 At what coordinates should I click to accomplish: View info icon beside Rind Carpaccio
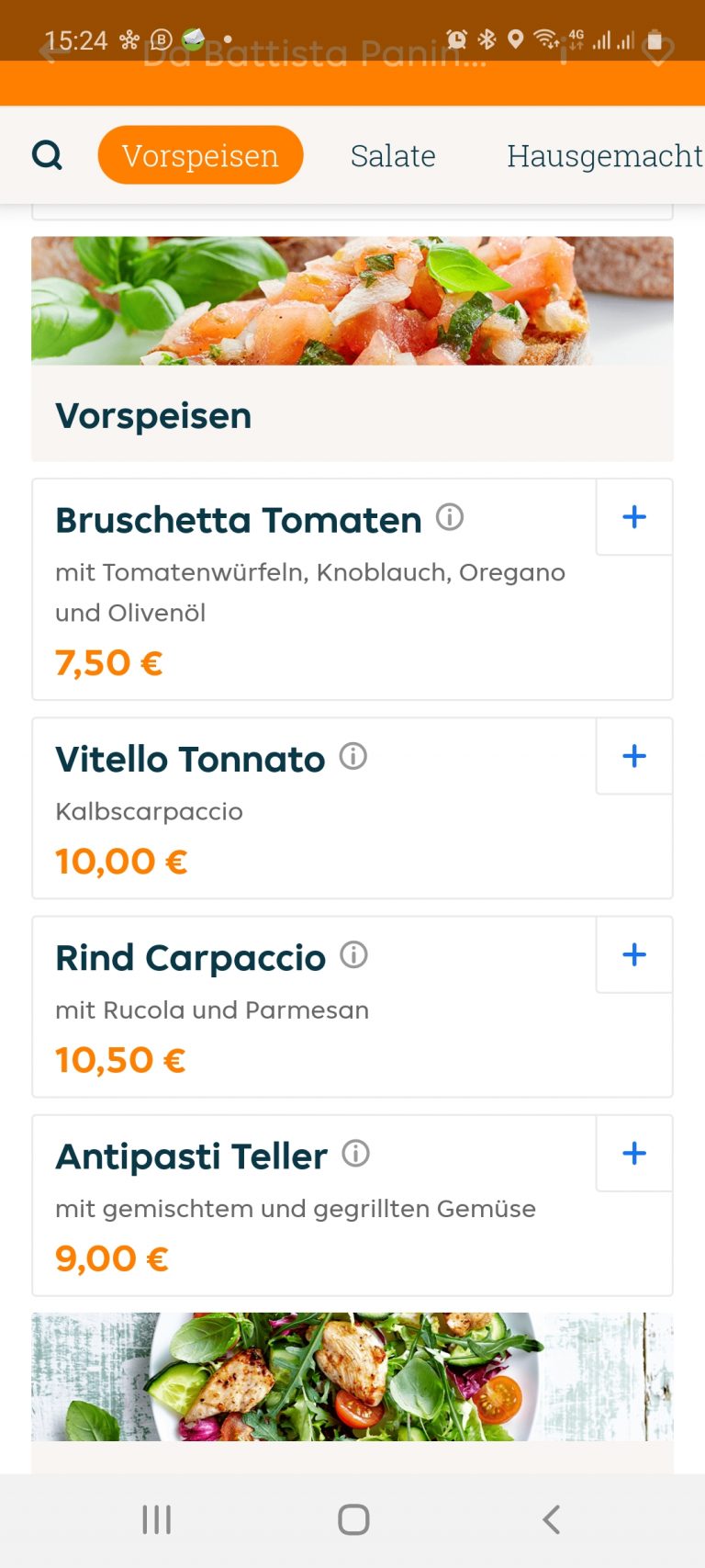354,955
